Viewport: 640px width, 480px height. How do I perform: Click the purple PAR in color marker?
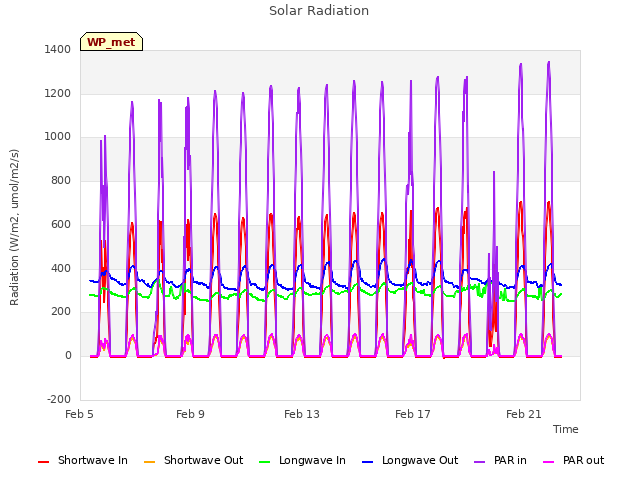pyautogui.click(x=480, y=462)
